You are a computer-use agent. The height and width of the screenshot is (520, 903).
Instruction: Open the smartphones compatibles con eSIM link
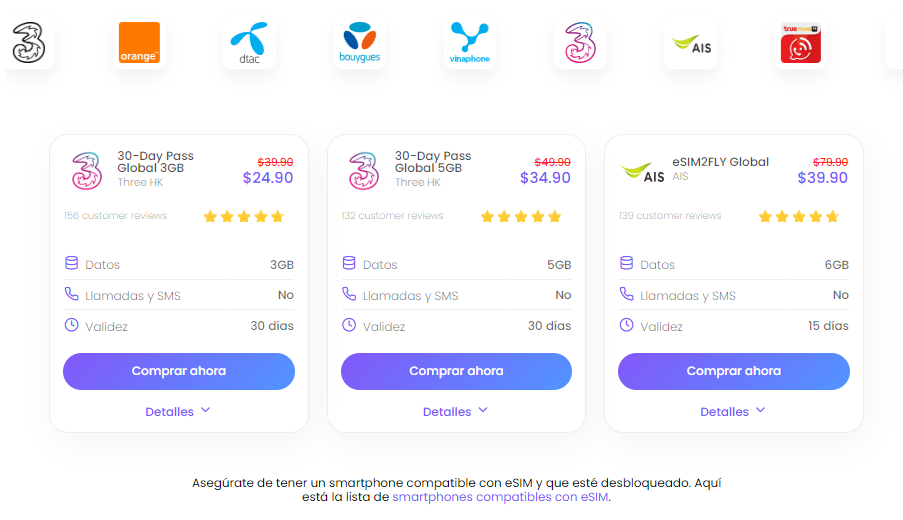click(x=500, y=496)
